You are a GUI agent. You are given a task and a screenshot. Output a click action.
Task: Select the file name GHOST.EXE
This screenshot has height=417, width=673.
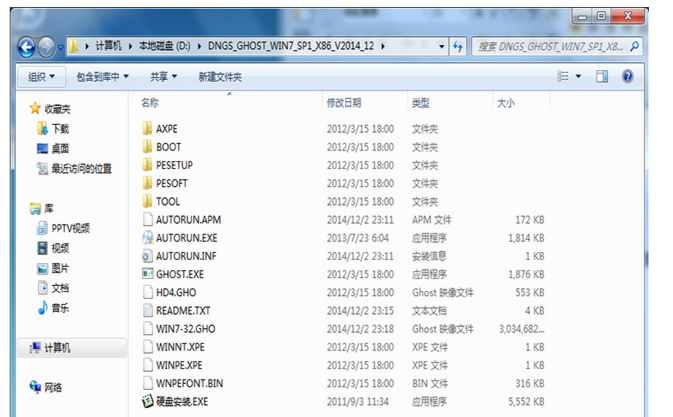180,274
